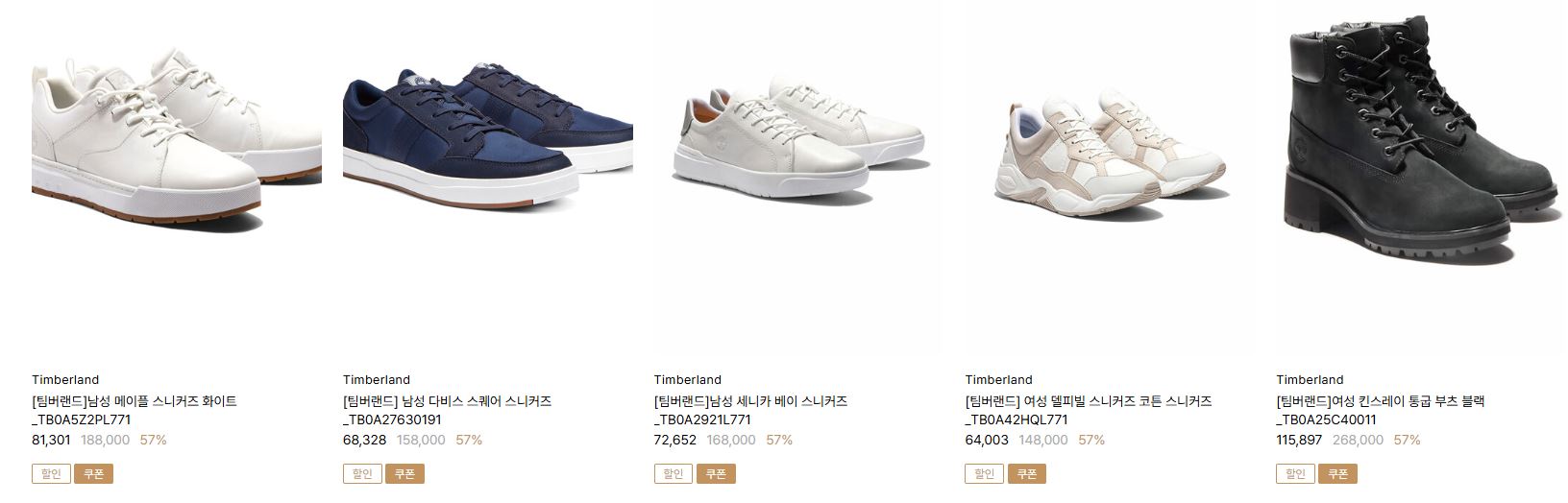Click the Timberland brand name above the Kinsley boots

pos(1310,379)
